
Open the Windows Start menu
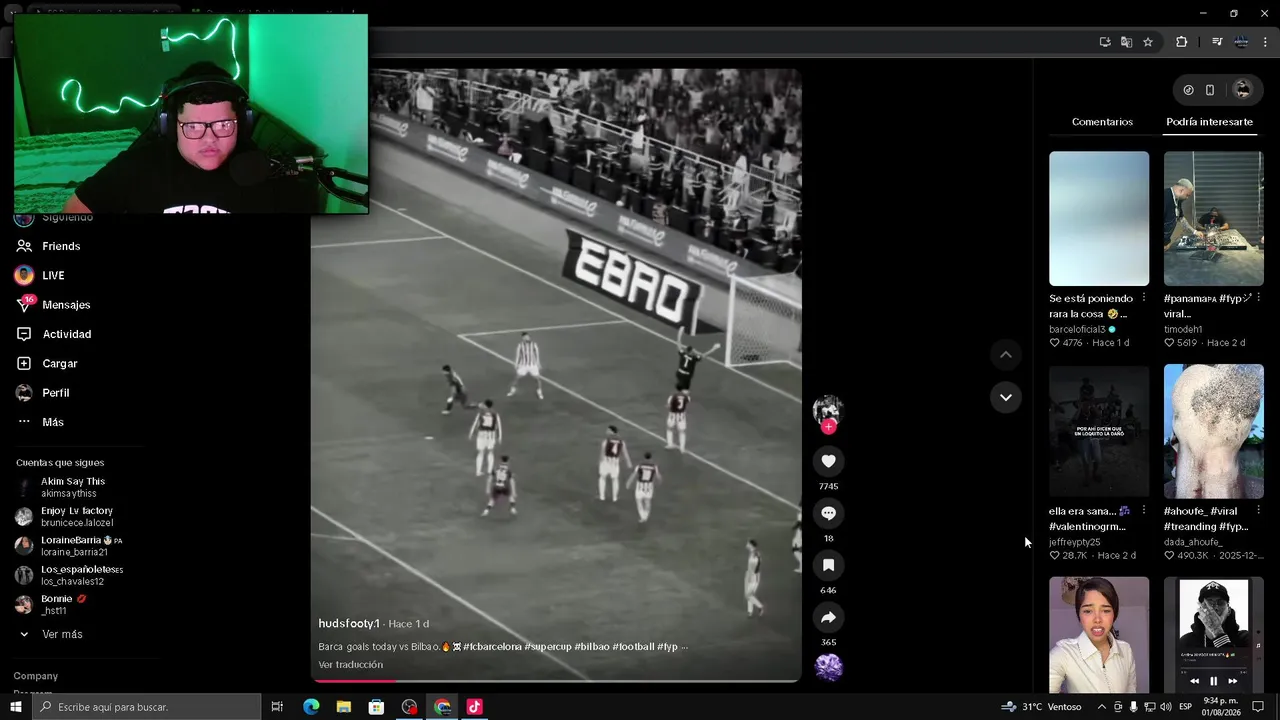pos(16,707)
